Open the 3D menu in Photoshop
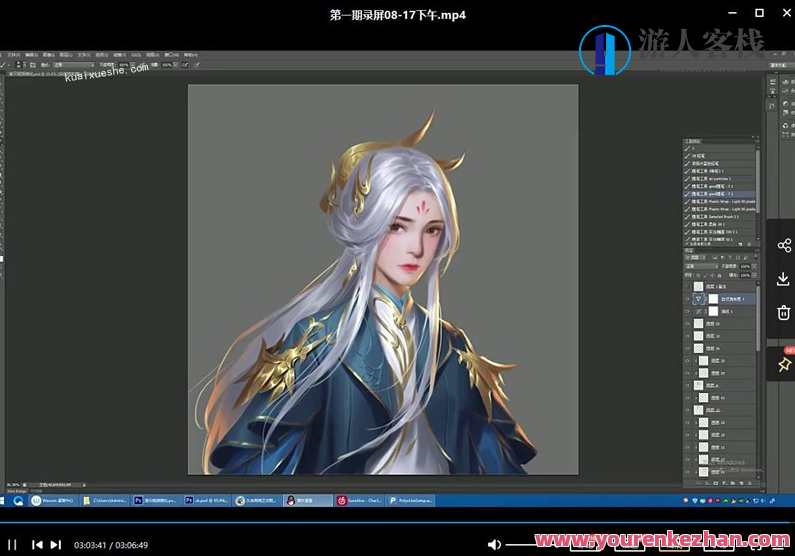Viewport: 795px width, 556px height. (136, 55)
